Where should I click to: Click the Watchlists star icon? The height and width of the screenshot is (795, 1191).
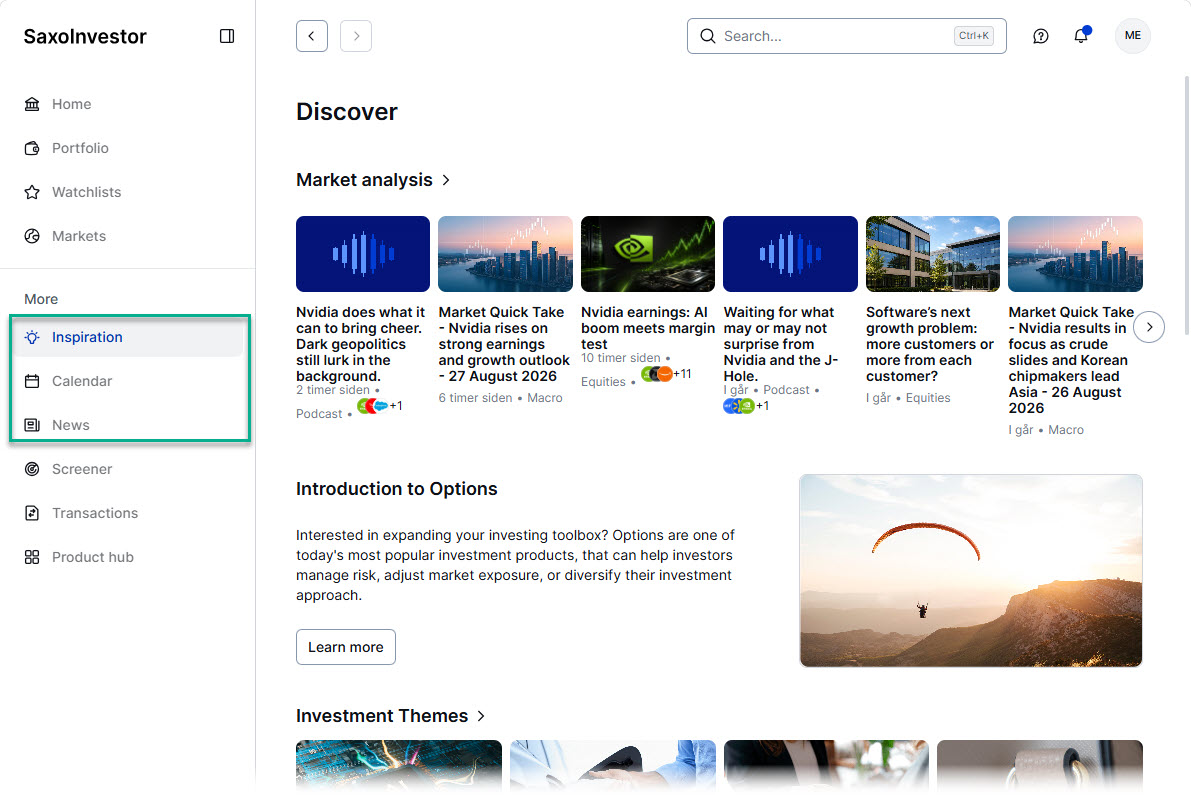point(32,192)
